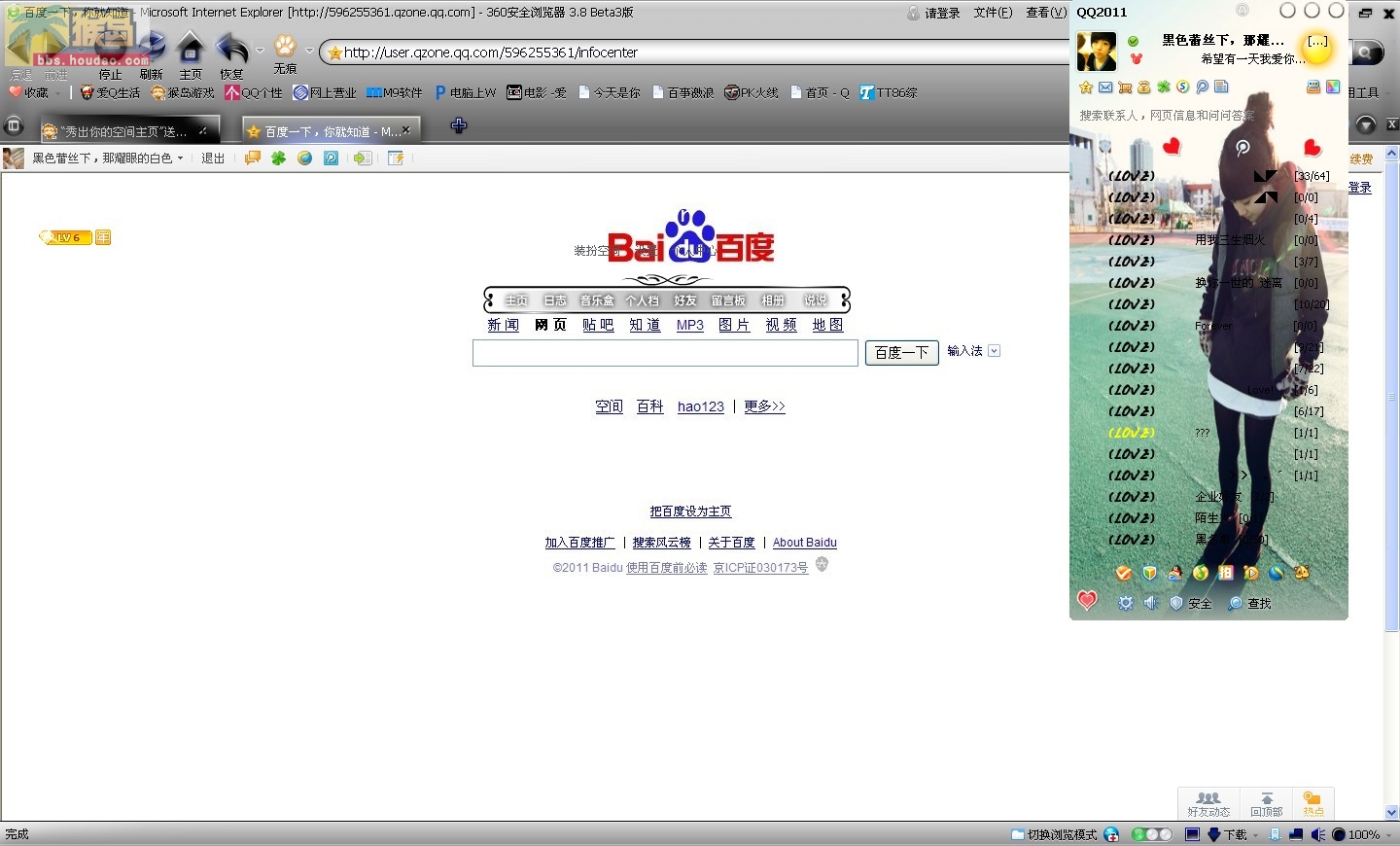The width and height of the screenshot is (1400, 846).
Task: Click the QQ user avatar thumbnail
Action: [1097, 51]
